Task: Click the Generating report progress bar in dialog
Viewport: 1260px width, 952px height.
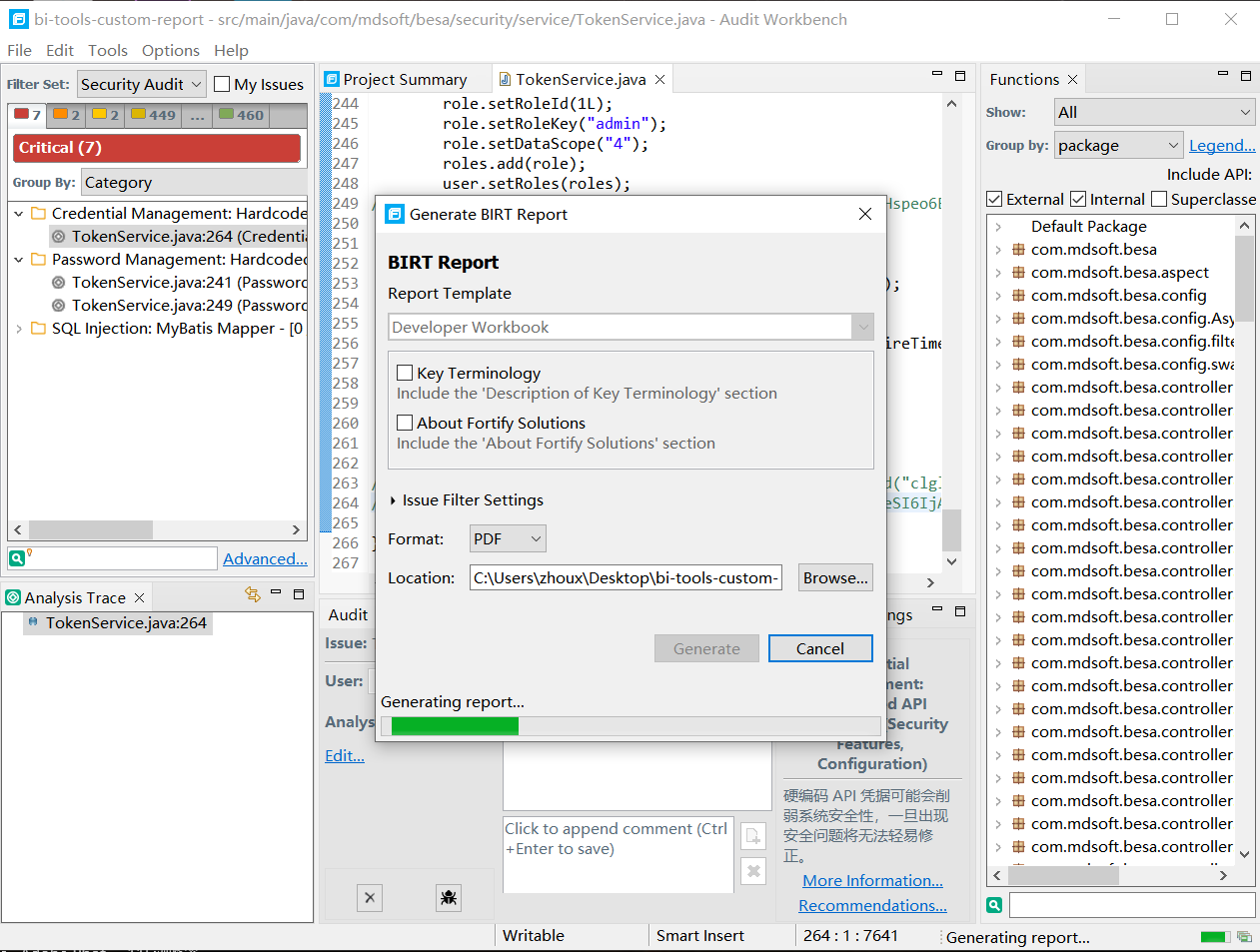Action: (x=630, y=726)
